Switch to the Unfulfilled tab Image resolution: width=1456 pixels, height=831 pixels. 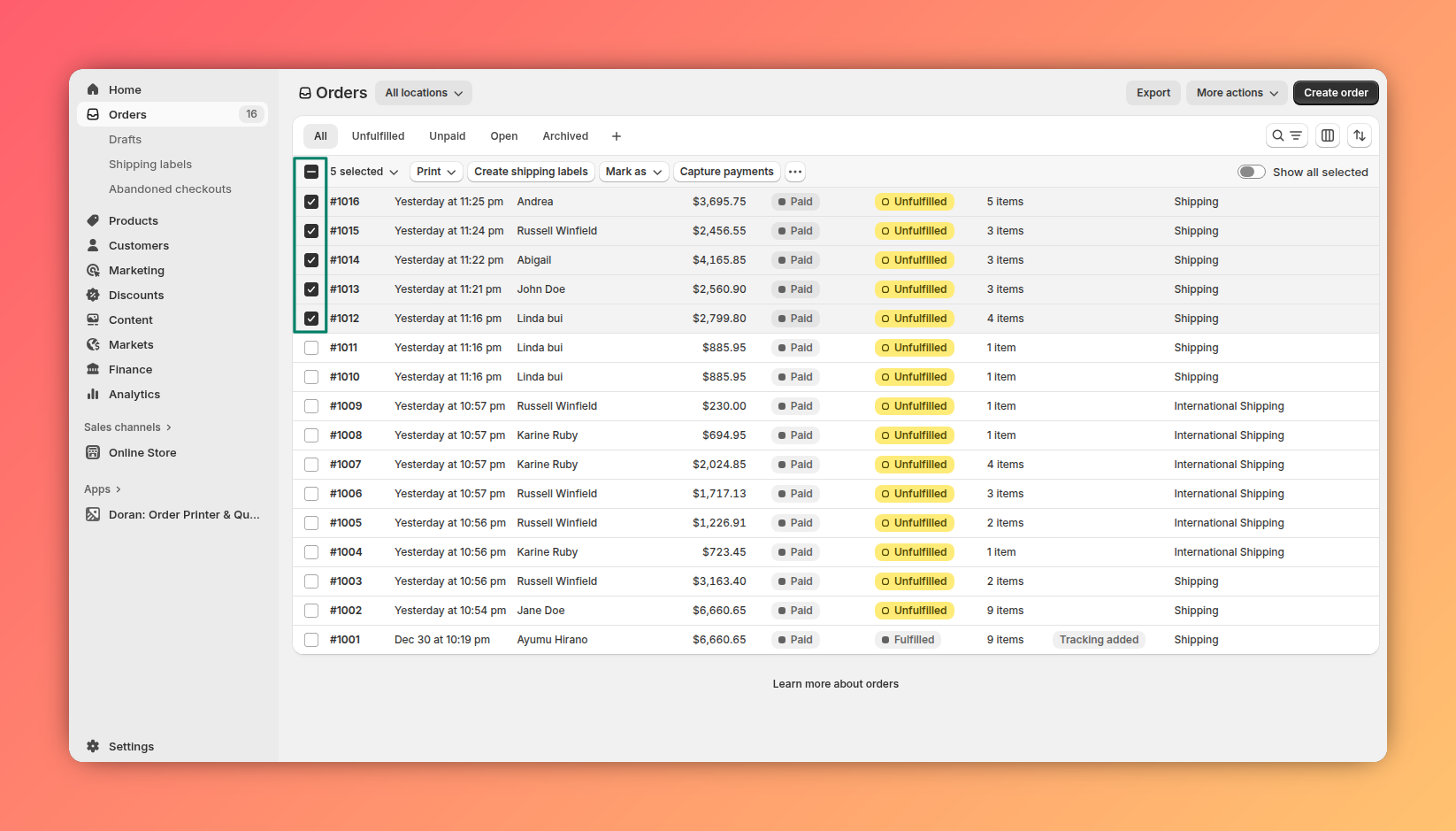point(378,136)
